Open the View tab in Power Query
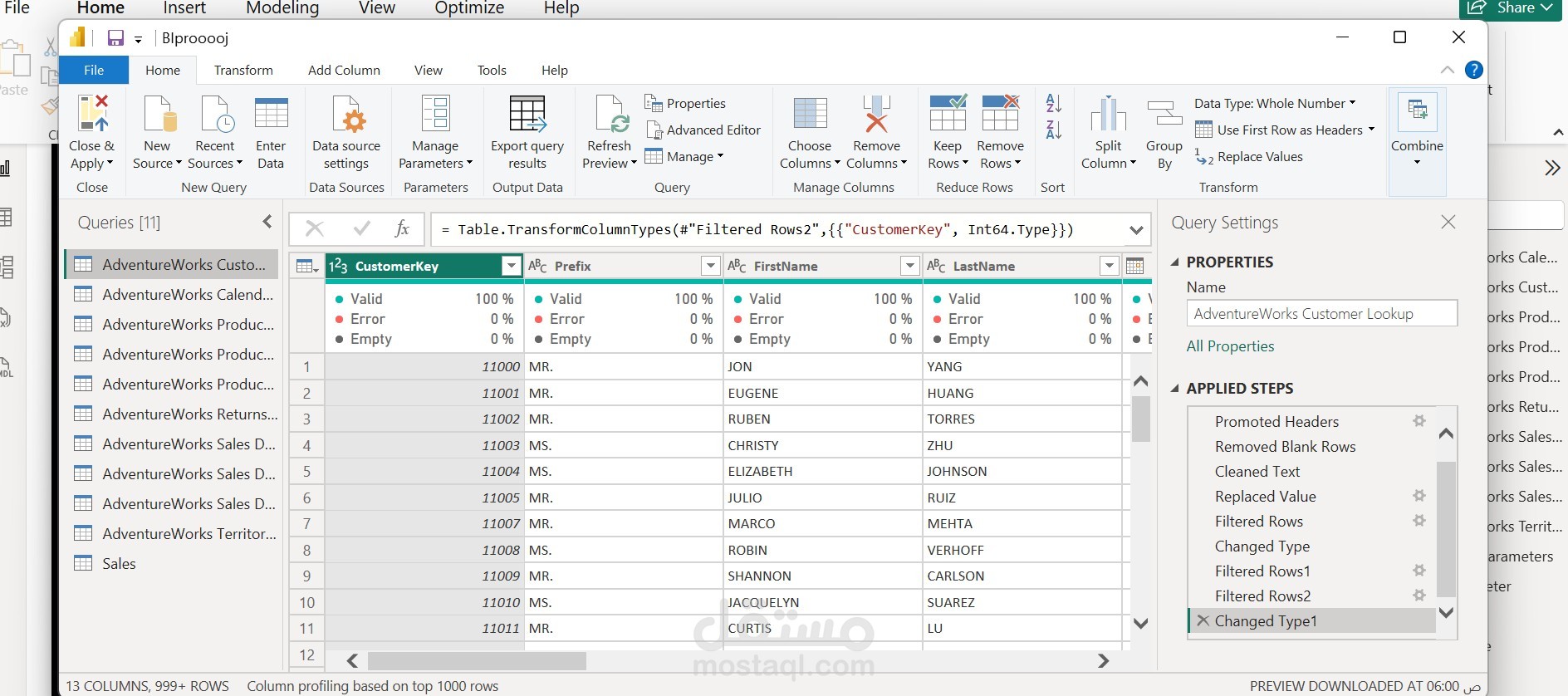This screenshot has height=696, width=1568. (429, 71)
